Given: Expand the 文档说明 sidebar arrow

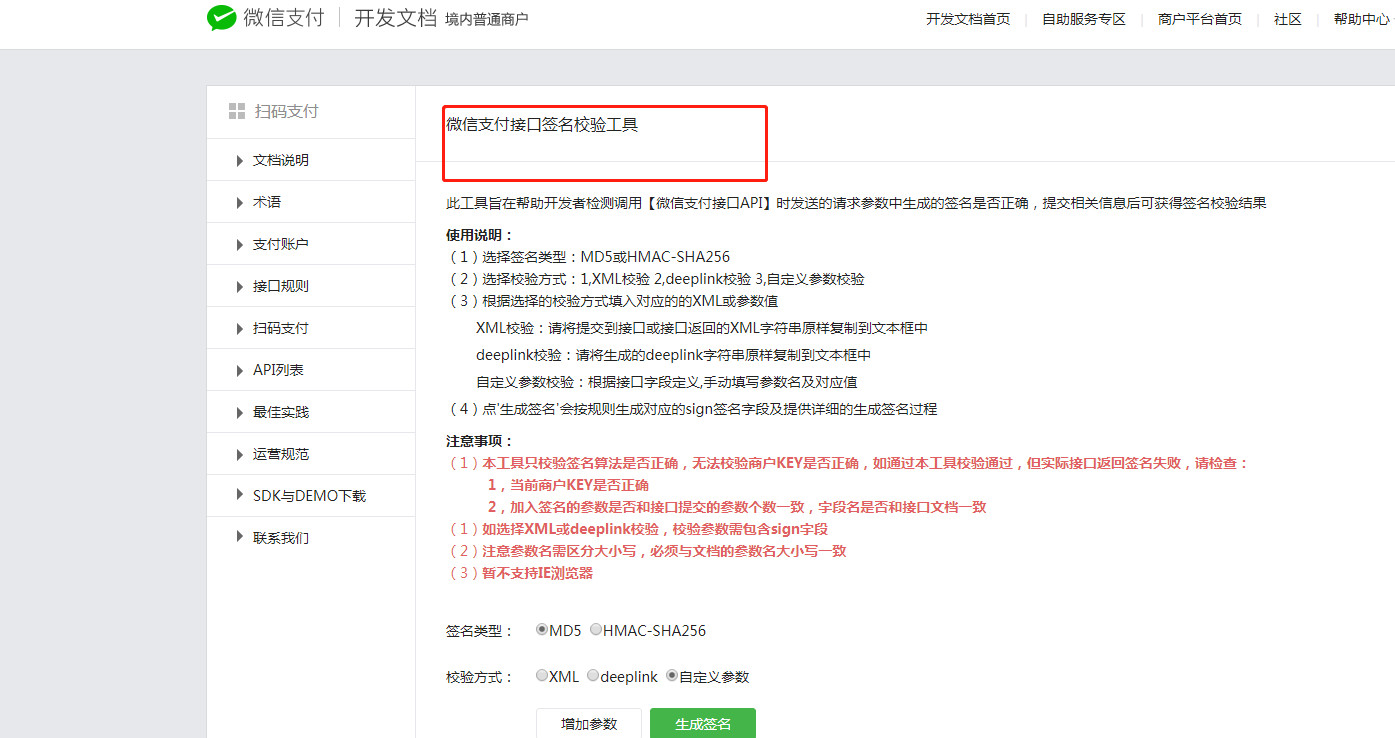Looking at the screenshot, I should pos(240,160).
